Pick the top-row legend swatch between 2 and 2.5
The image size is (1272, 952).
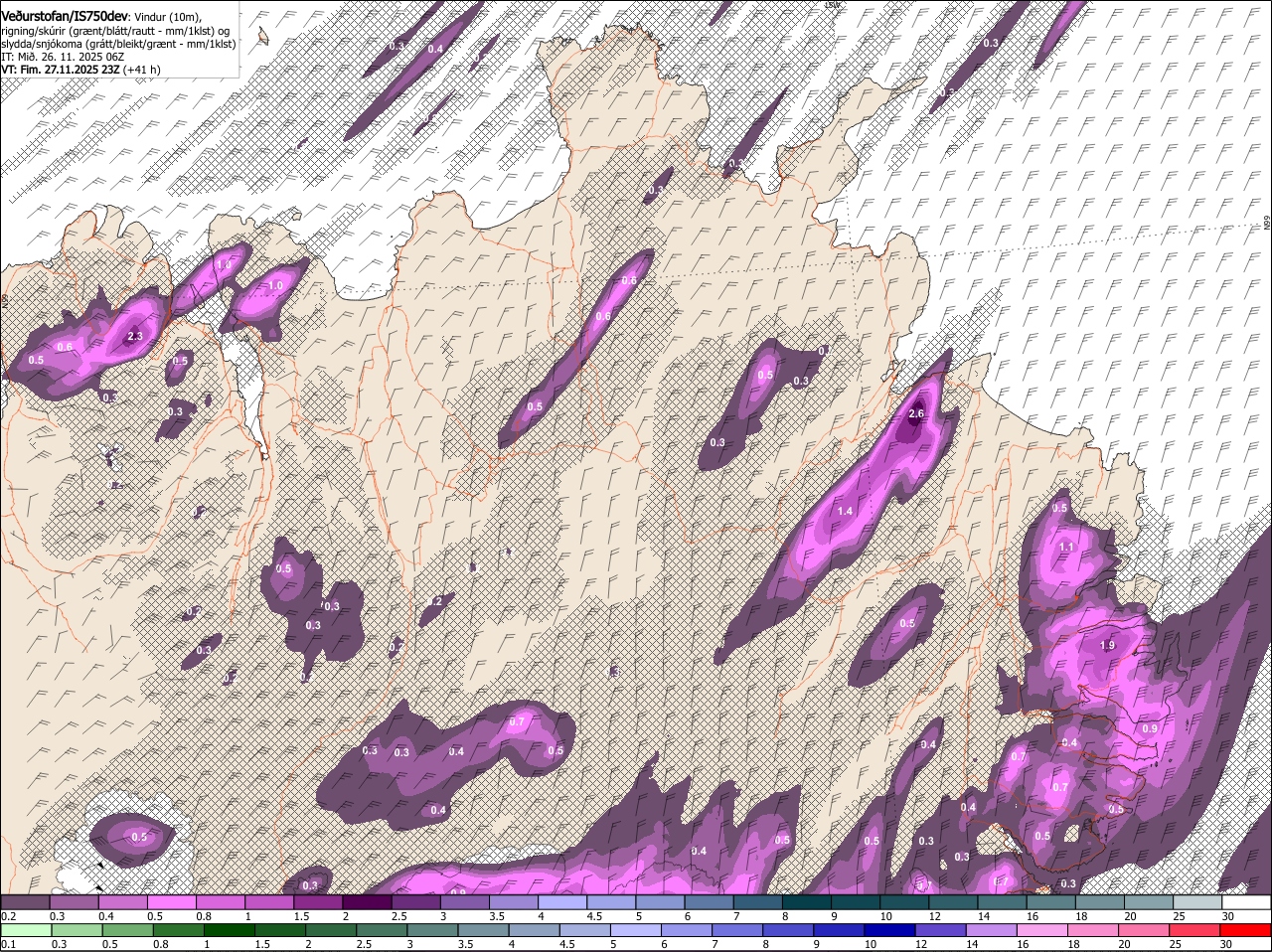click(367, 902)
